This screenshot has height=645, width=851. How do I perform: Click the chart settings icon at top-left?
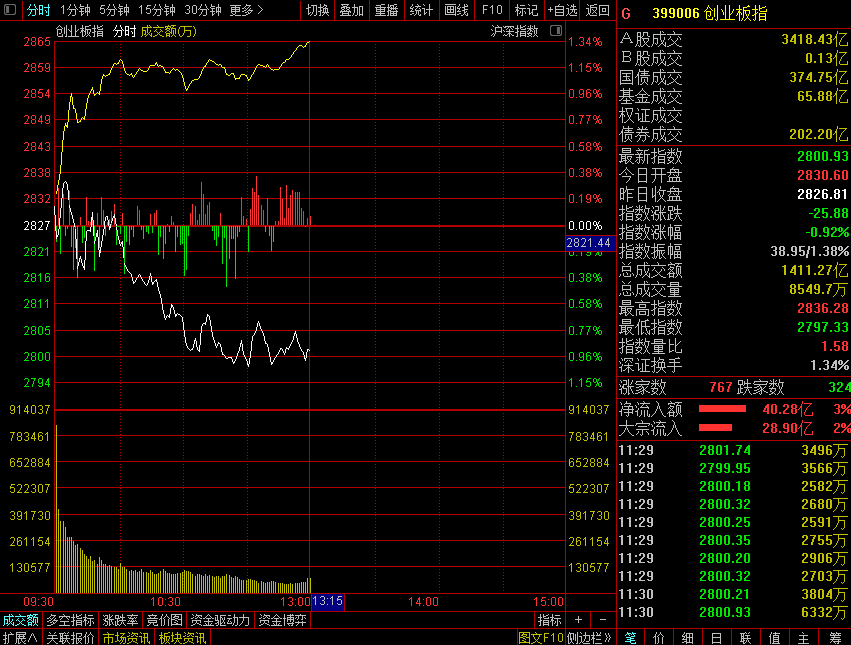click(x=11, y=10)
